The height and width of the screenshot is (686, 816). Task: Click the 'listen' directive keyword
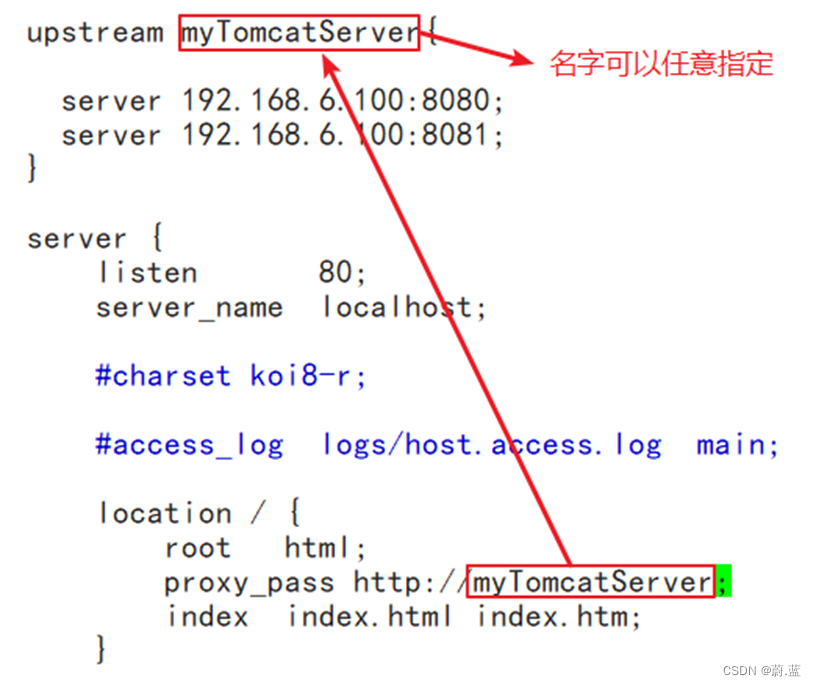[148, 273]
